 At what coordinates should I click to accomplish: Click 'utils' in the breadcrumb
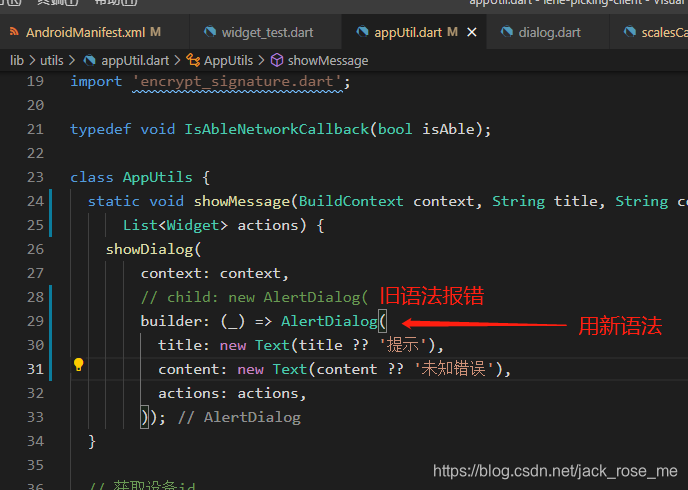(52, 61)
